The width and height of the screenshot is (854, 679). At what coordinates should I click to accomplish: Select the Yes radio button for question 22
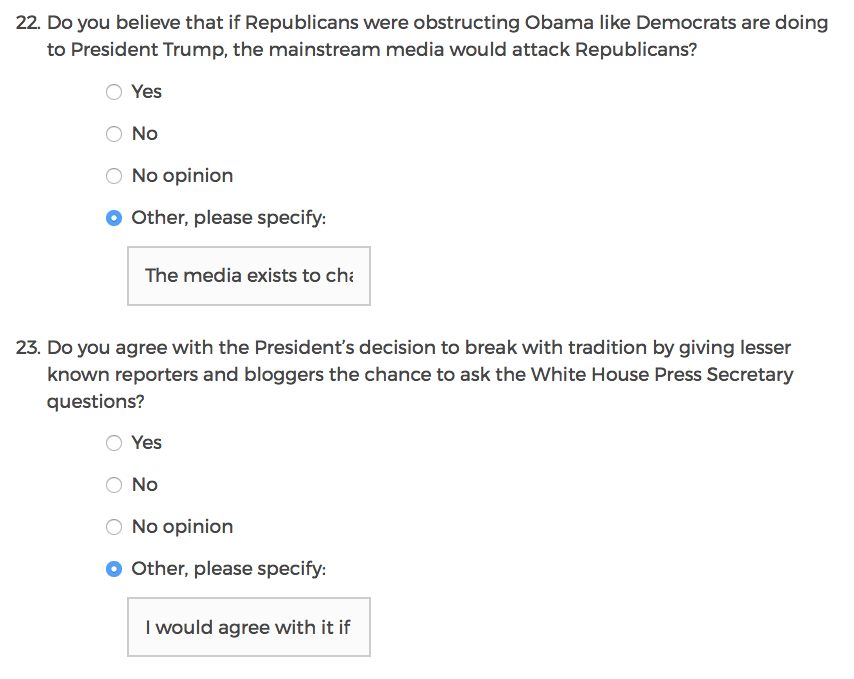[x=114, y=92]
